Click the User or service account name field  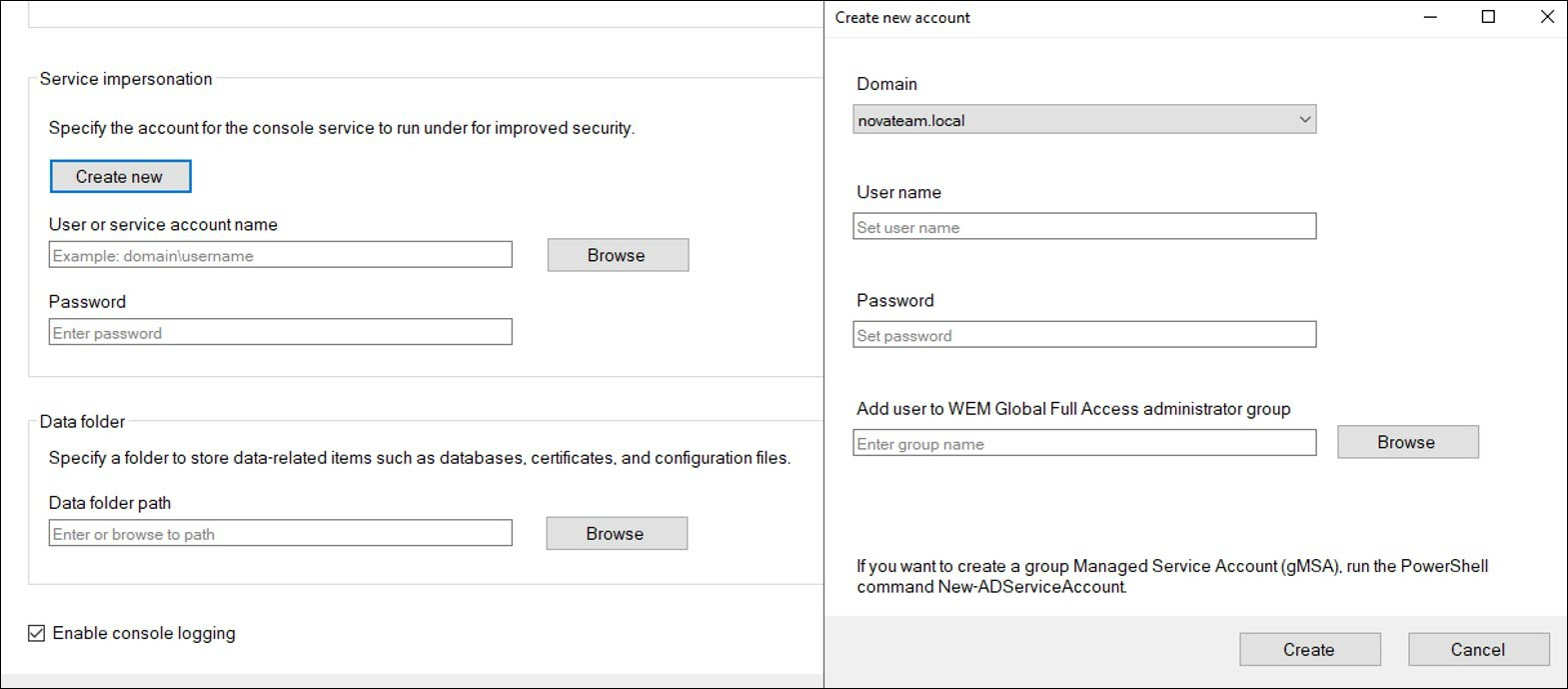coord(280,255)
